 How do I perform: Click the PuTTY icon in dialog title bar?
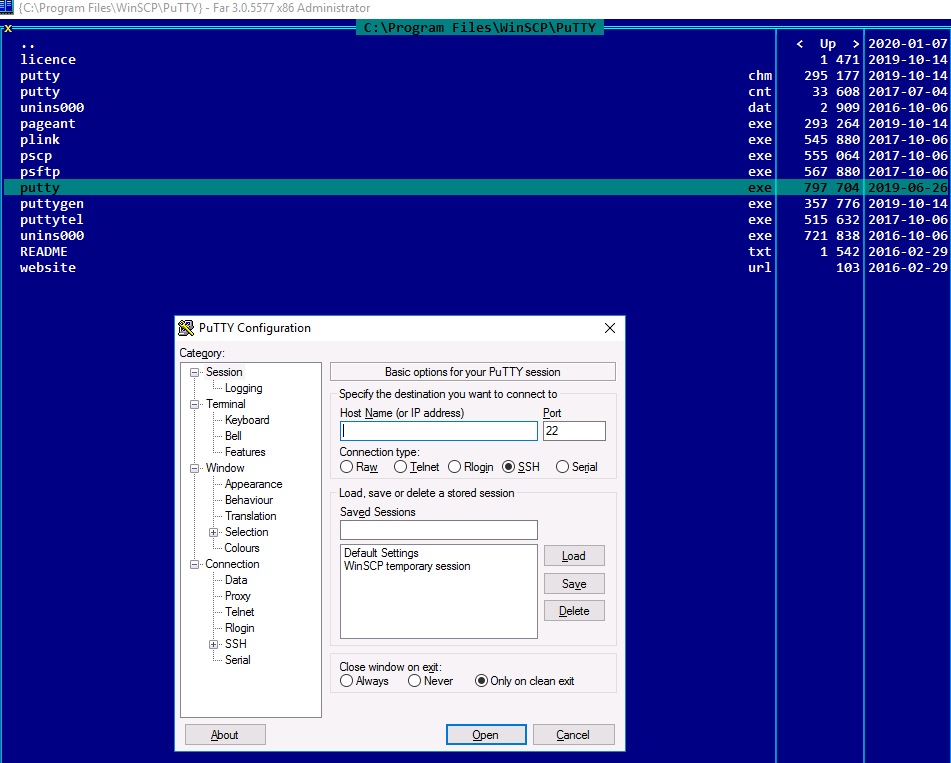(x=186, y=328)
